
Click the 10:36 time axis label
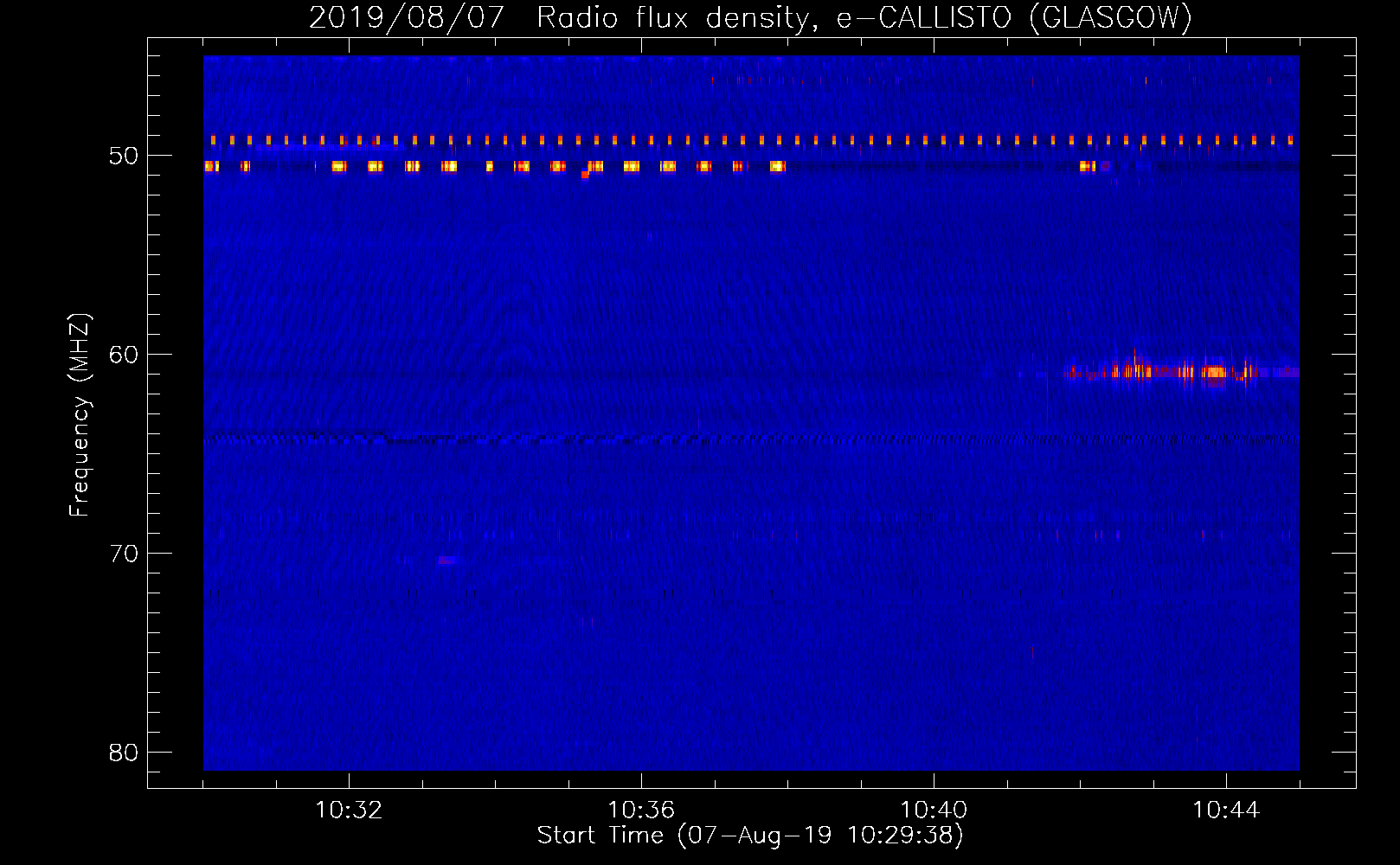pyautogui.click(x=641, y=810)
